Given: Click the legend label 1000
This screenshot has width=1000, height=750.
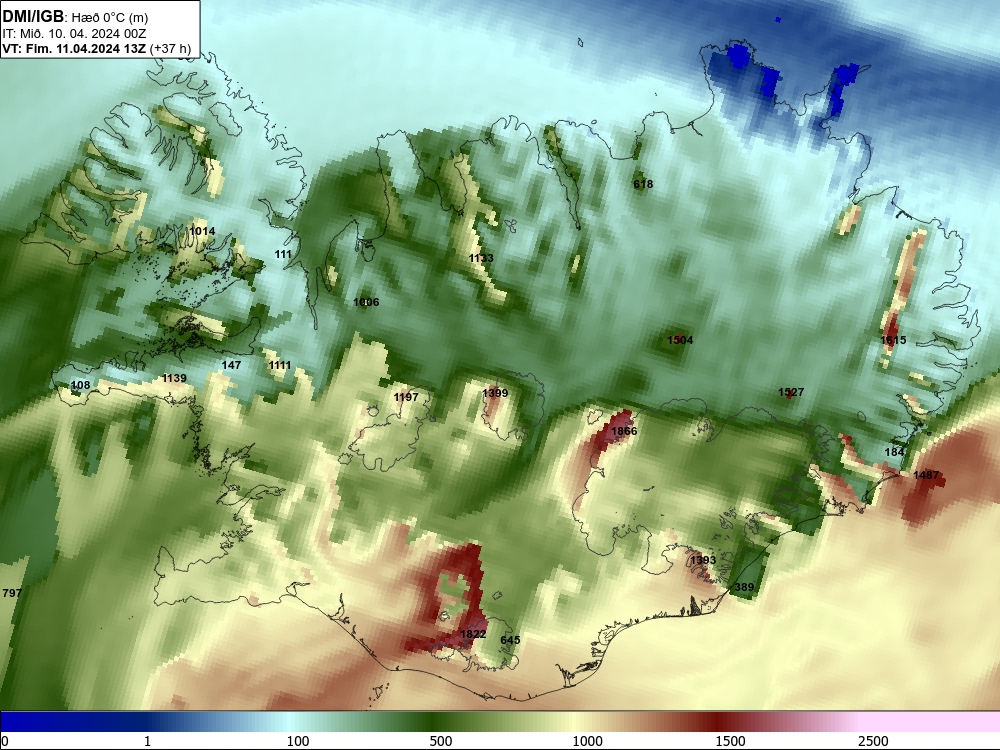Looking at the screenshot, I should (587, 741).
